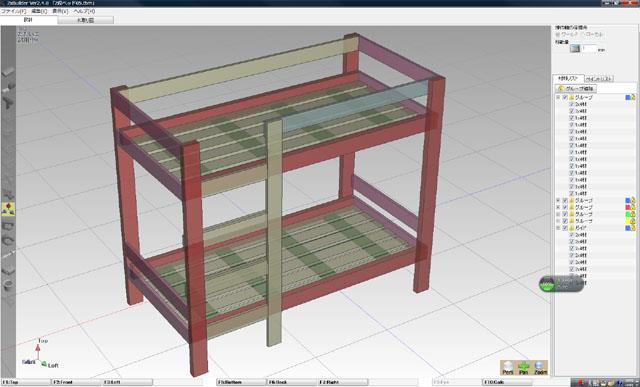Screen dimensions: 640x387
Task: Activate the Zoom view icon
Action: click(x=540, y=367)
